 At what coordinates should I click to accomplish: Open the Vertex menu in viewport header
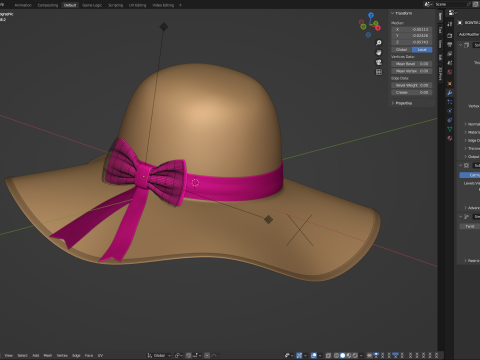coord(62,355)
